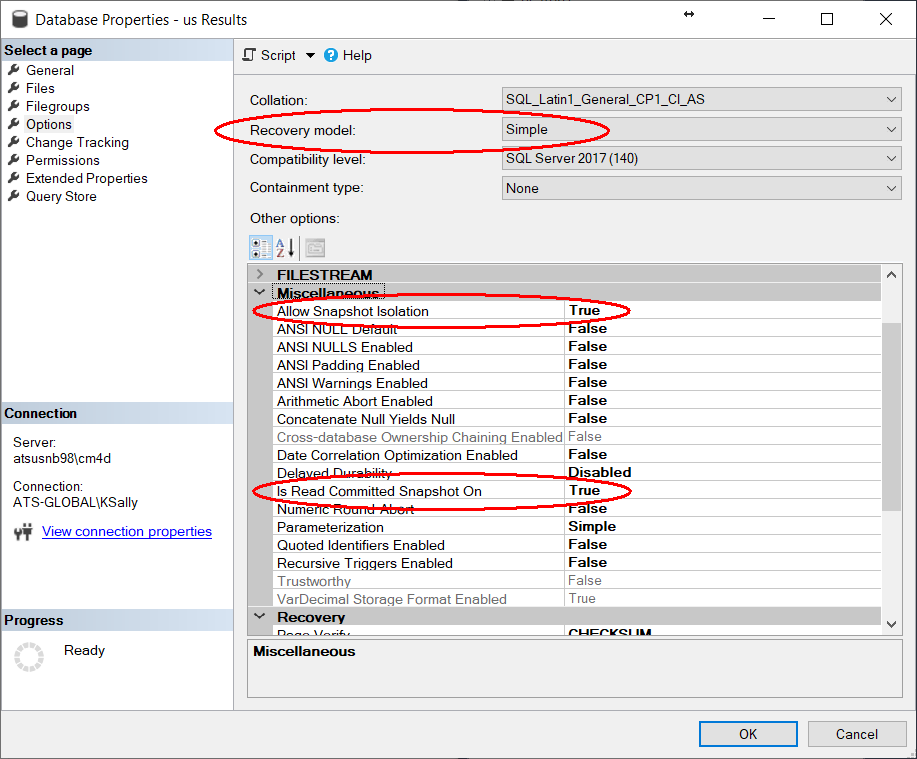This screenshot has width=917, height=759.
Task: Expand the Containment type combo box
Action: [891, 188]
